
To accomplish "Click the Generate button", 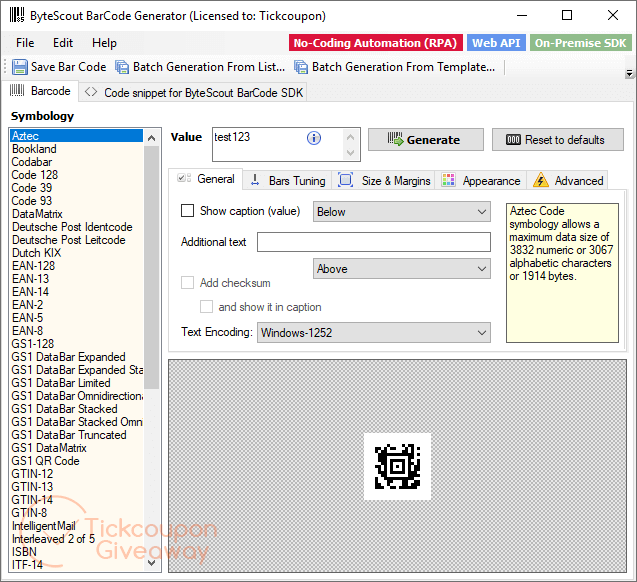I will click(x=426, y=140).
